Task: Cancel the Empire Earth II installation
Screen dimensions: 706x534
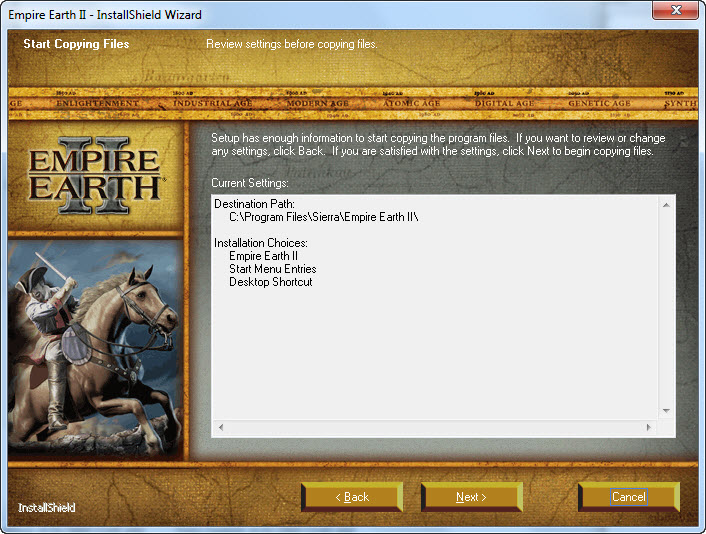Action: point(629,497)
